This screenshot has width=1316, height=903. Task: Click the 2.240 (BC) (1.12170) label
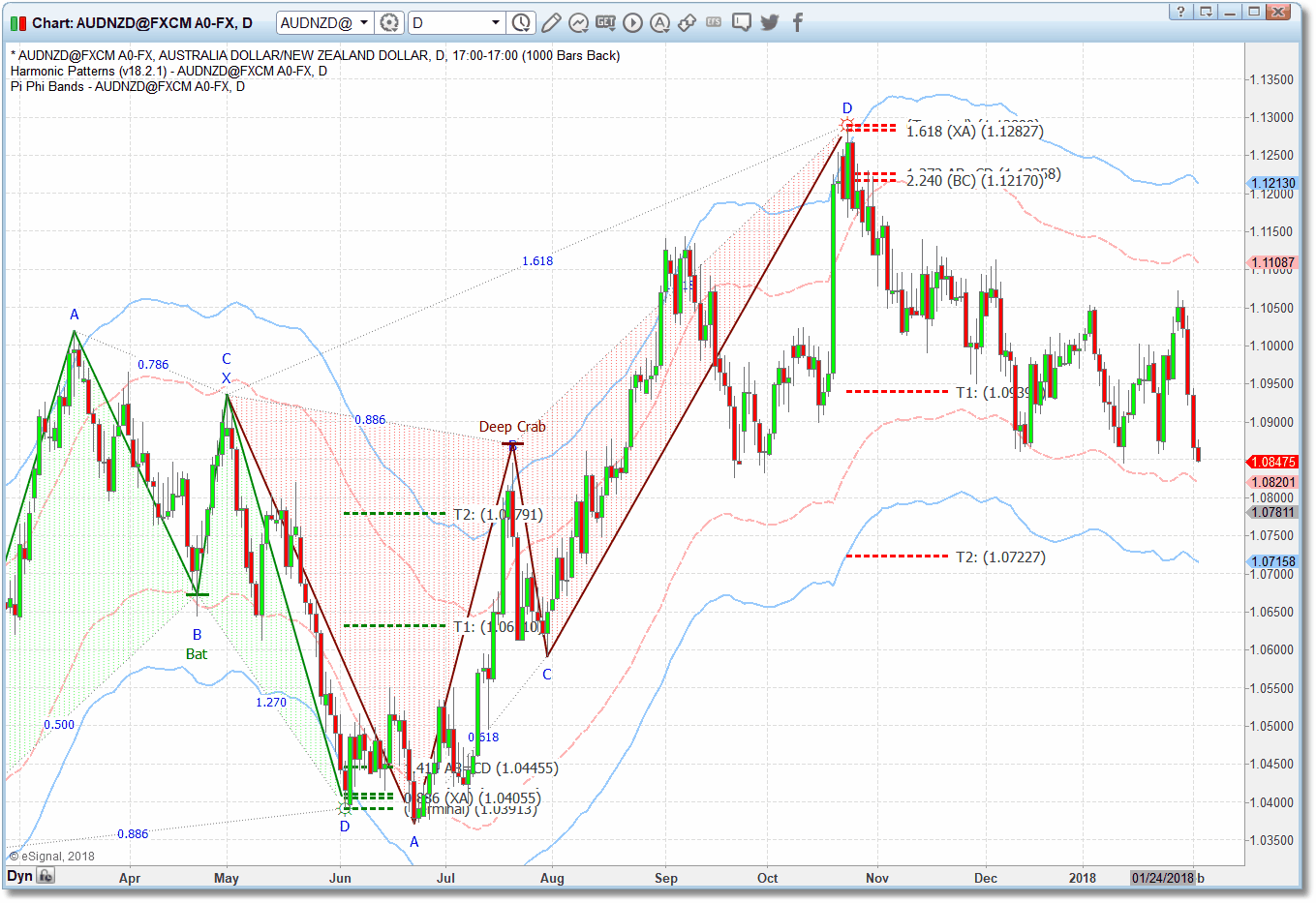(x=975, y=180)
